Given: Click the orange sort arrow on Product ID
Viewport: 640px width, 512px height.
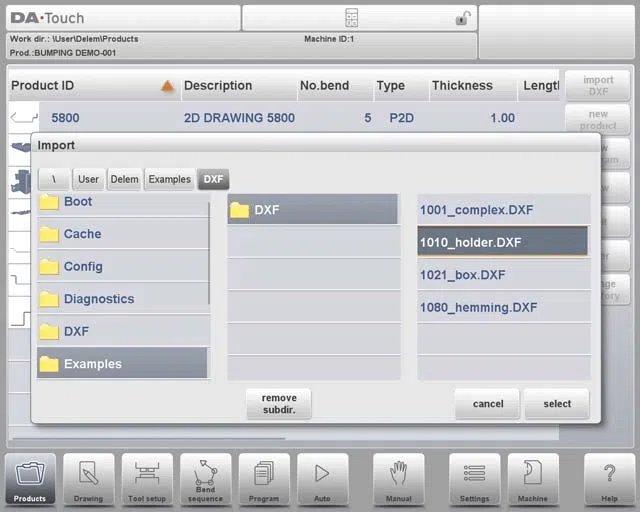Looking at the screenshot, I should coord(167,86).
